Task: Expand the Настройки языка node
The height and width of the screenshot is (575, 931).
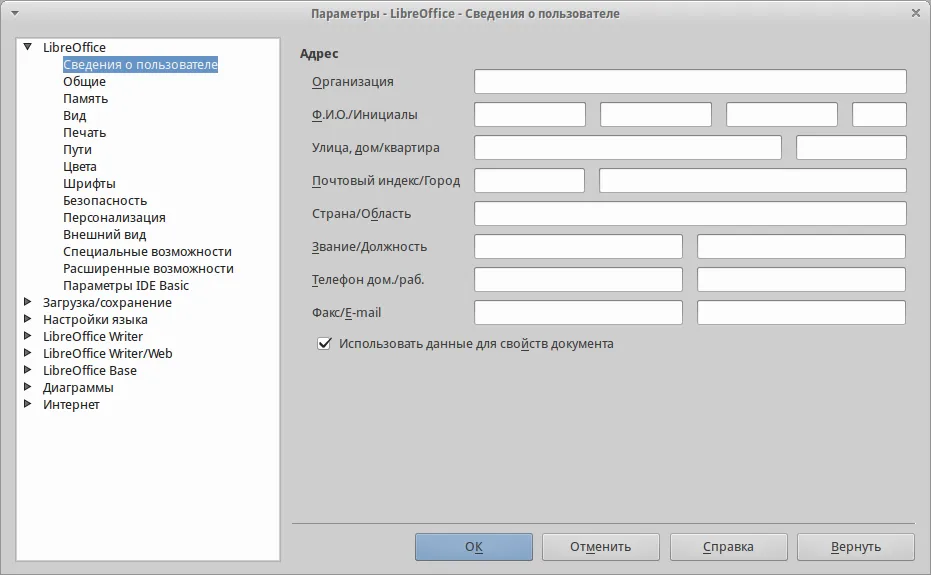Action: (x=27, y=319)
